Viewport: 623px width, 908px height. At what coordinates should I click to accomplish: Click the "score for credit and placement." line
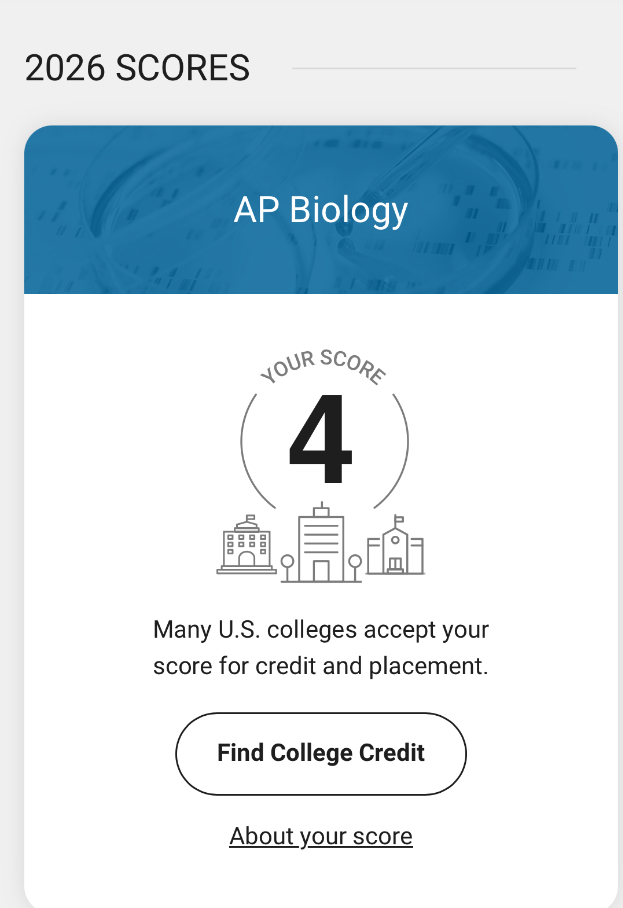321,666
